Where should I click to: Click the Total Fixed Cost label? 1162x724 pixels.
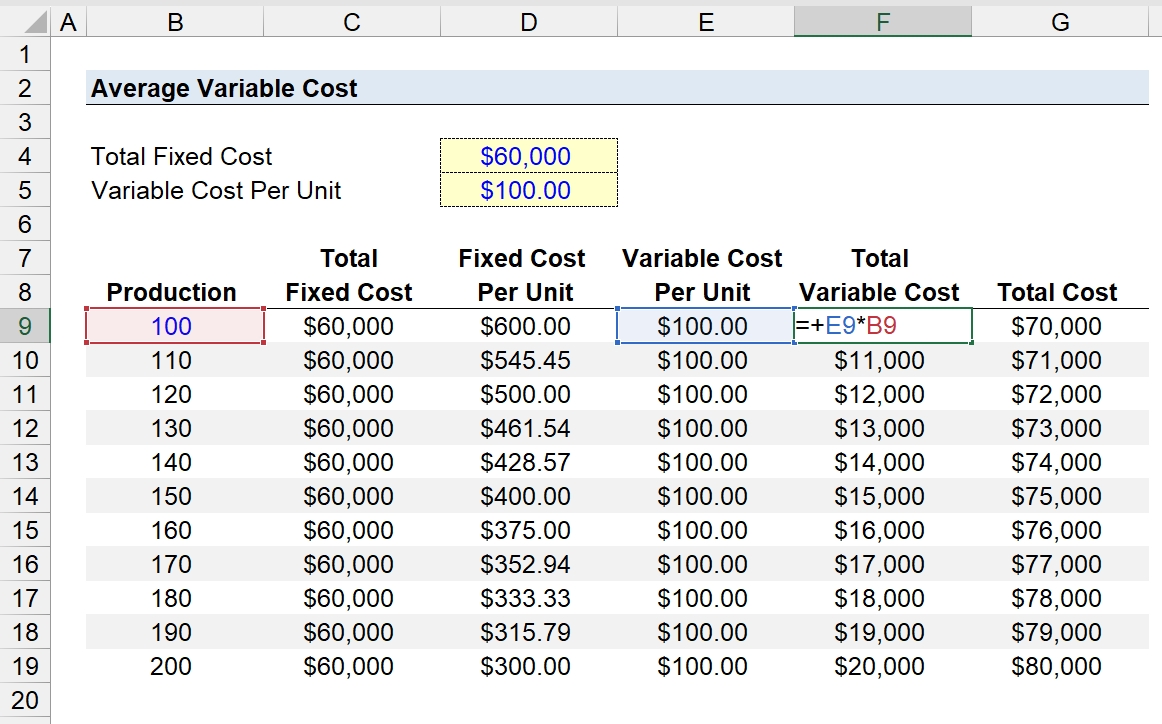182,156
